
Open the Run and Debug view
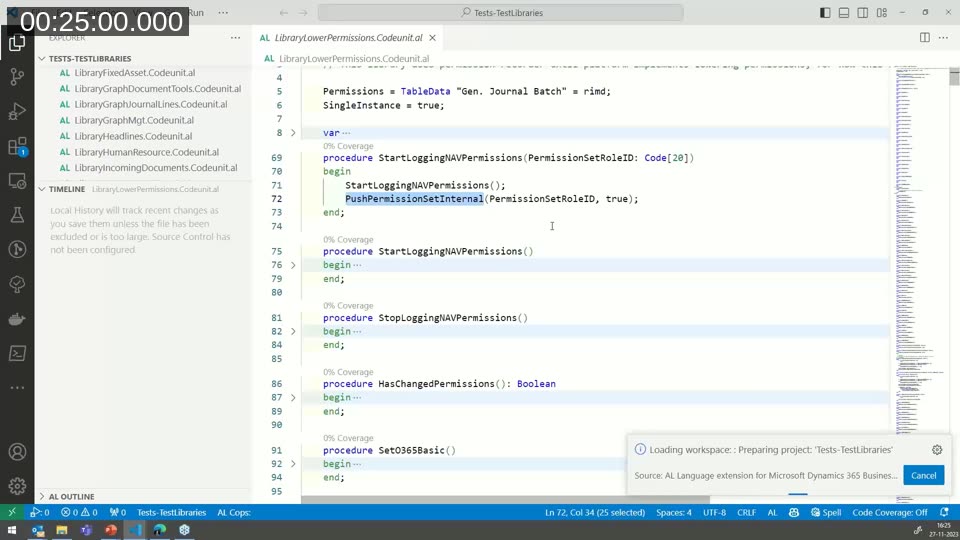pyautogui.click(x=17, y=111)
